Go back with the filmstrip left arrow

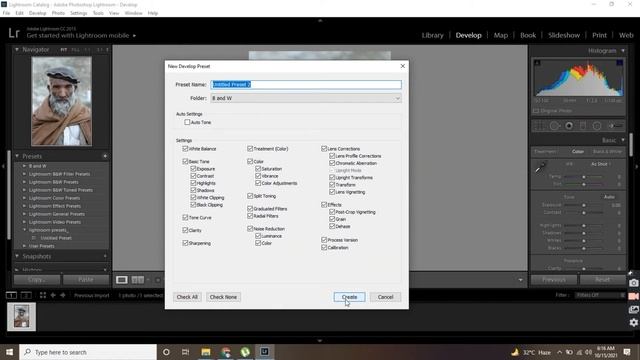[x=53, y=295]
